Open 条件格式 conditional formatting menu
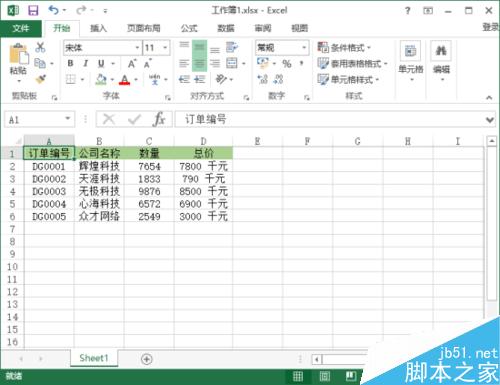 [344, 48]
